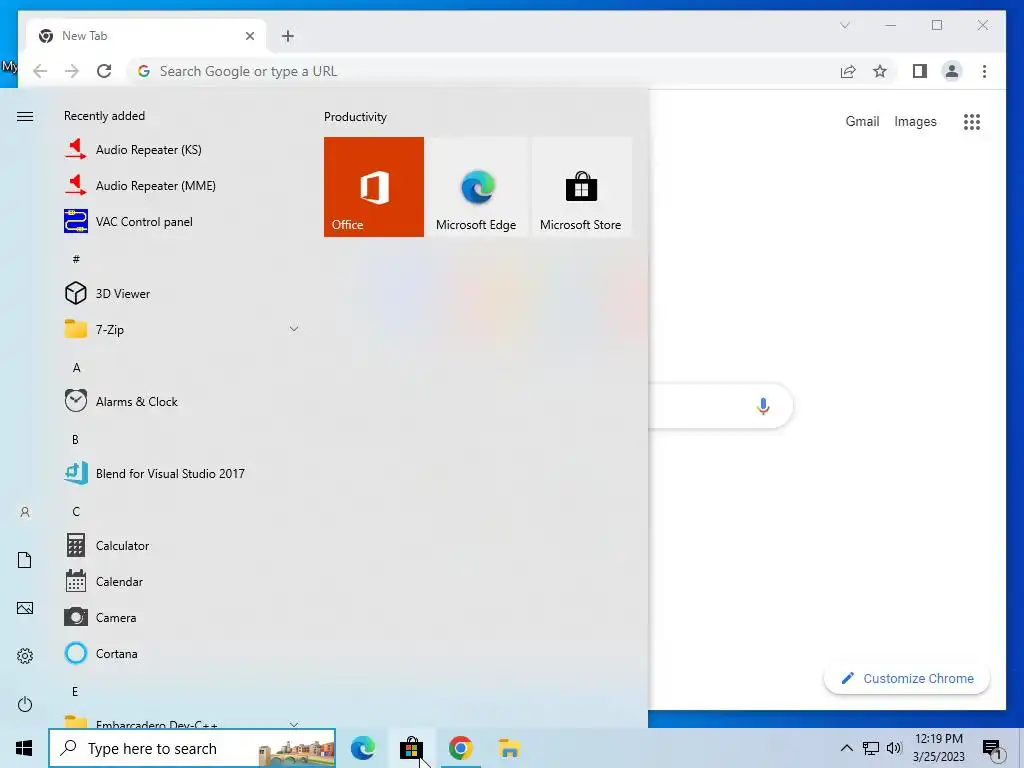
Task: Open a new Chrome tab with plus
Action: (x=288, y=36)
